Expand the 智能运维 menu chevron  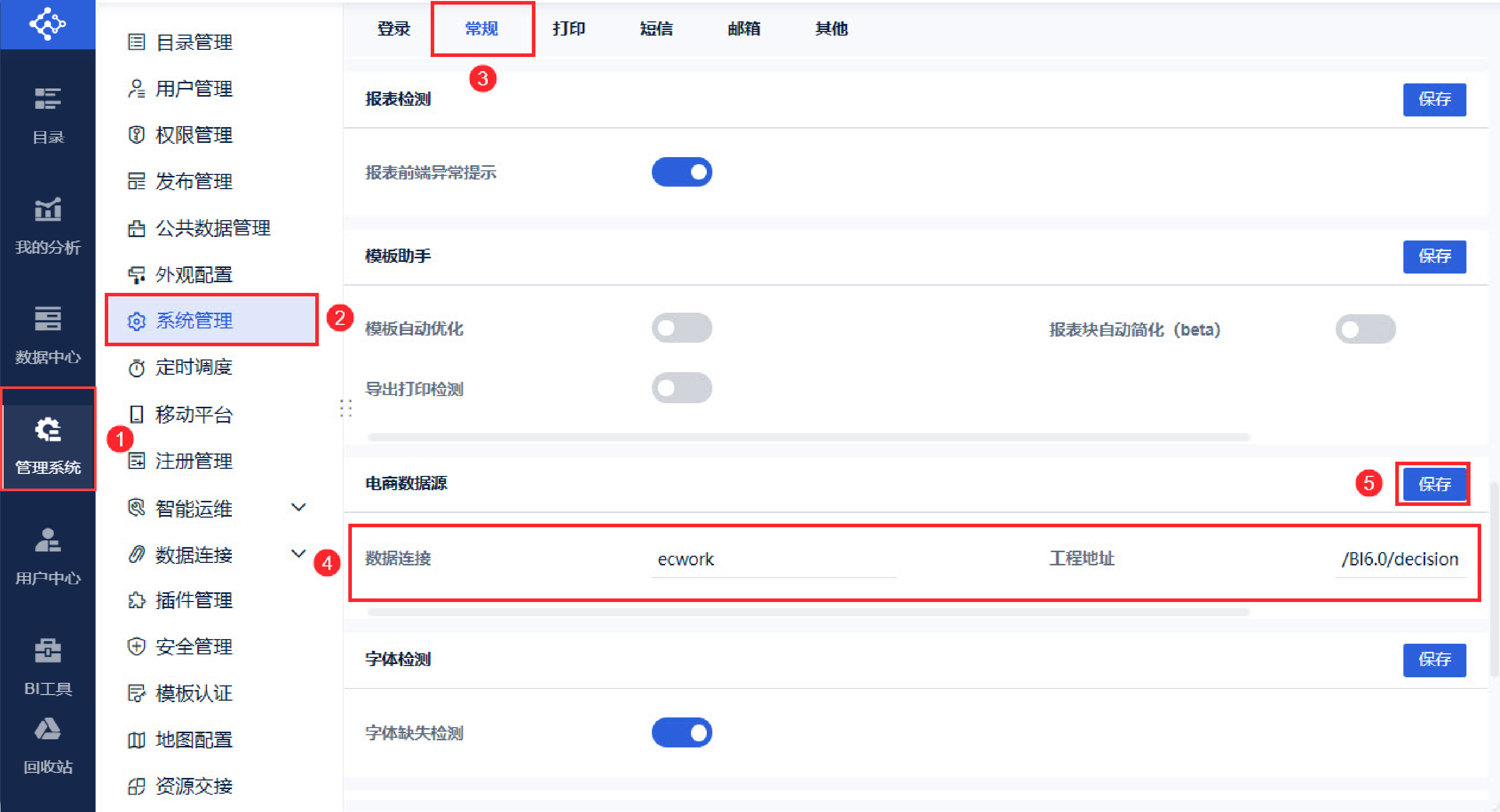298,507
